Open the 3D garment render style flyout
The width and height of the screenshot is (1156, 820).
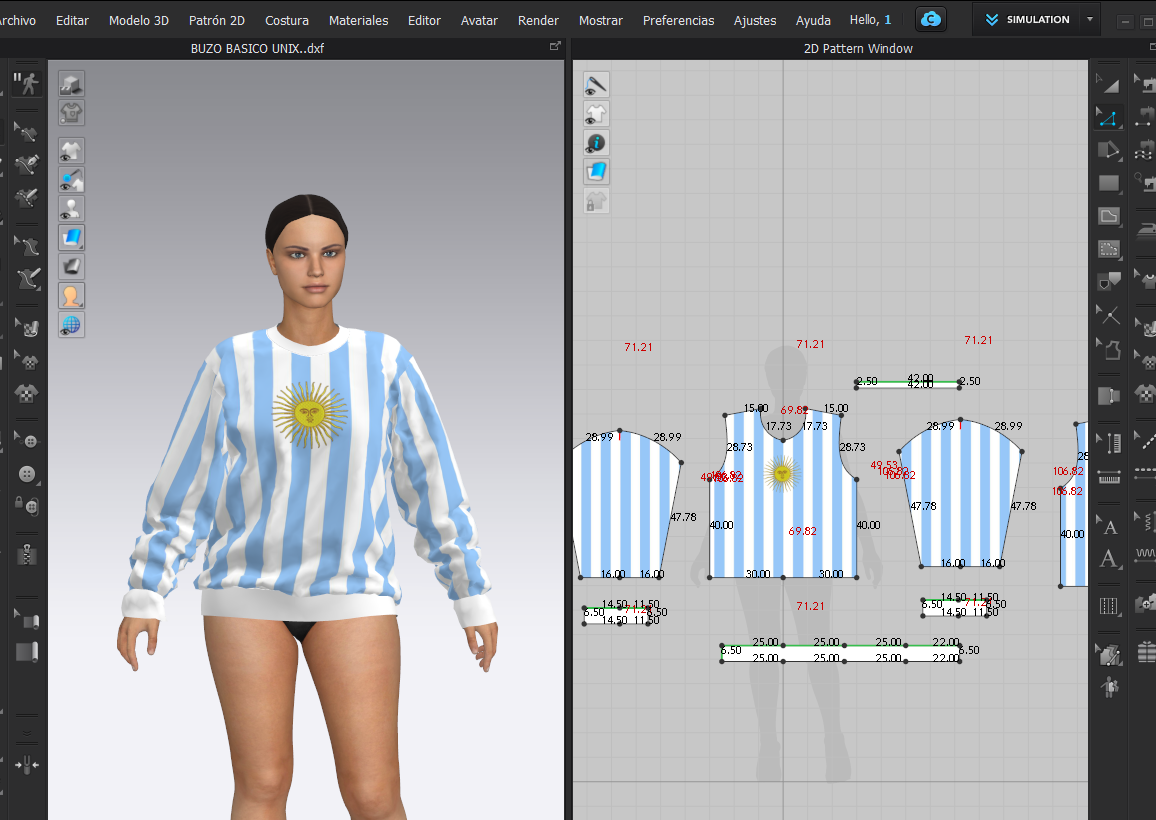coord(71,238)
